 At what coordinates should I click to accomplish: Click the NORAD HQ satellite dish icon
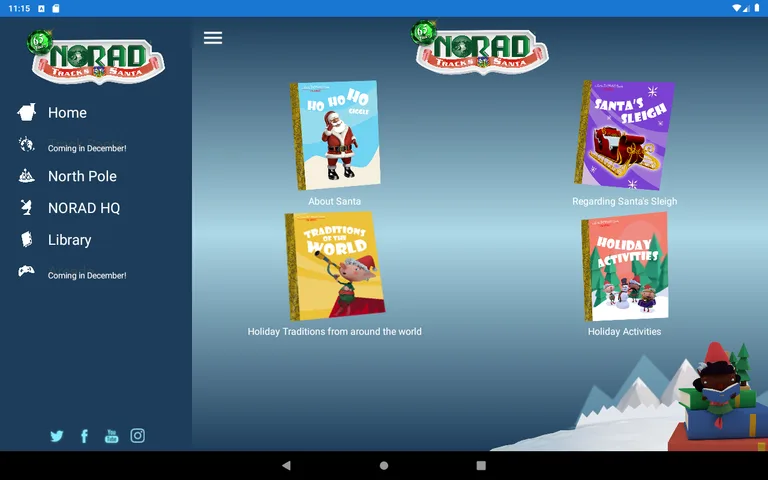coord(26,208)
